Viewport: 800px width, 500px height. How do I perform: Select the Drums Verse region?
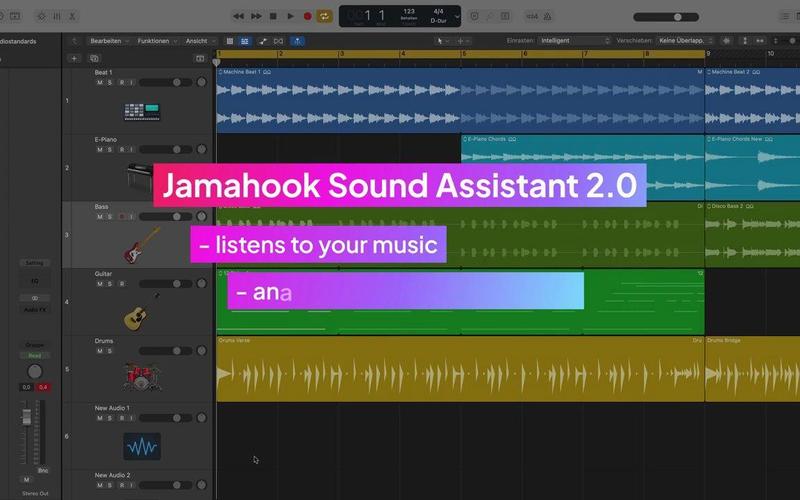pos(460,369)
